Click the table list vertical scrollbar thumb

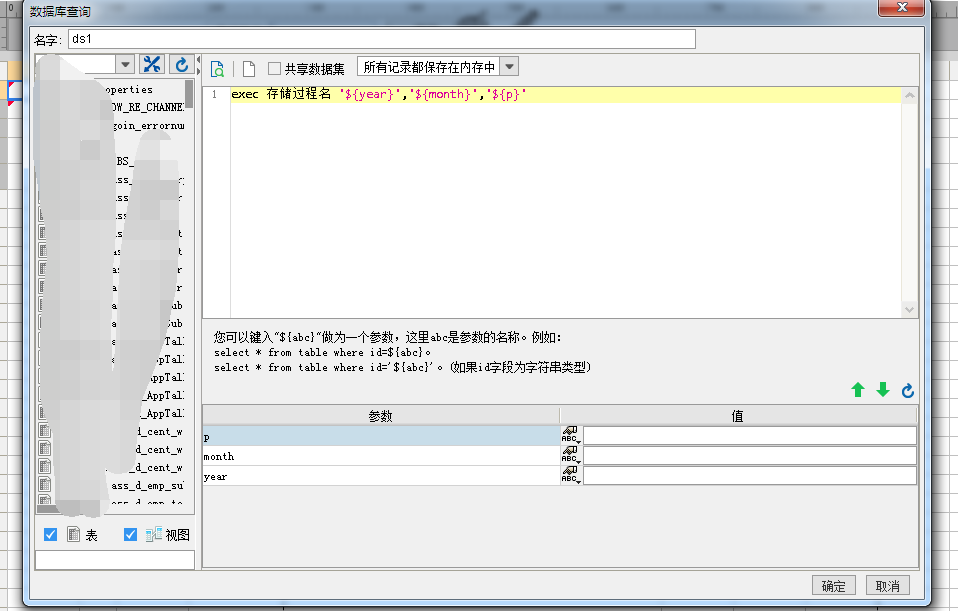[x=189, y=94]
